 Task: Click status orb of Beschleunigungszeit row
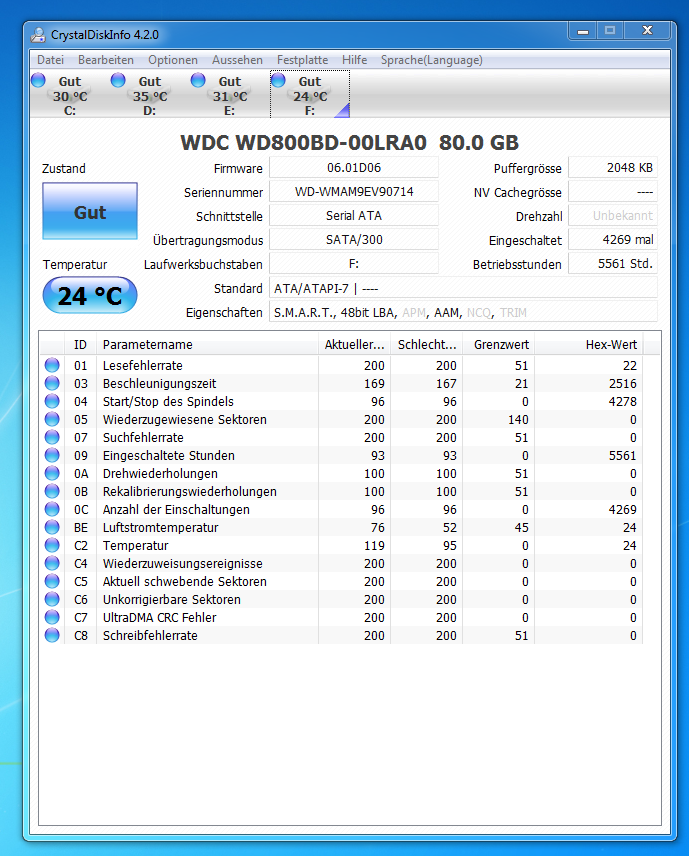coord(52,383)
